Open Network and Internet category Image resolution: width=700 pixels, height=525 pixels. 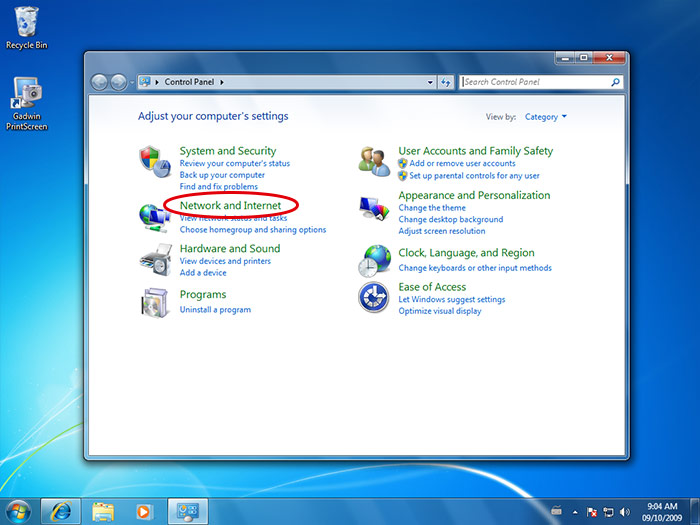(x=230, y=205)
